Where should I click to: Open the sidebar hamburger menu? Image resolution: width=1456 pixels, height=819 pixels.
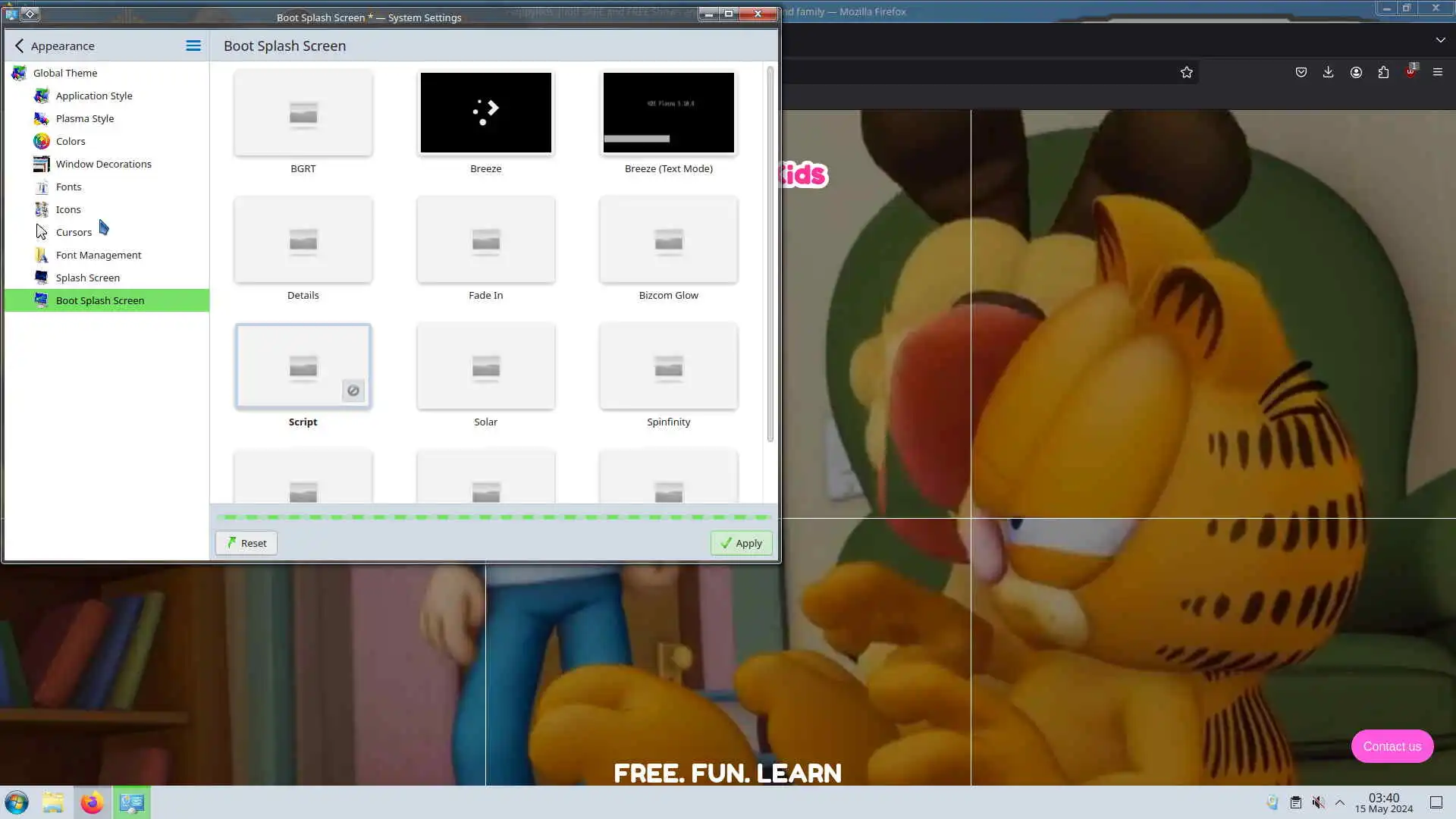[x=193, y=45]
